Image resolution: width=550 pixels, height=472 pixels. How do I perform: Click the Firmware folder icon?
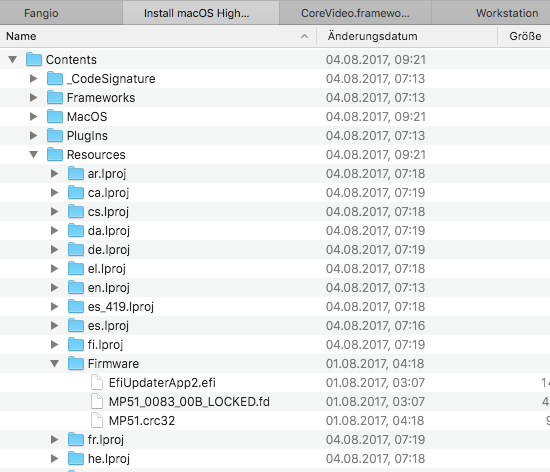(76, 363)
